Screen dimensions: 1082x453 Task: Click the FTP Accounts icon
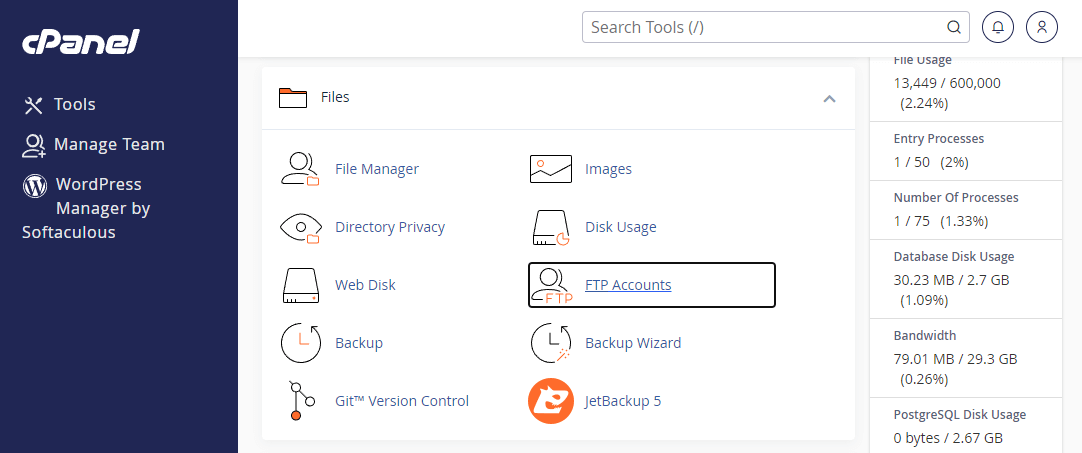click(x=551, y=286)
